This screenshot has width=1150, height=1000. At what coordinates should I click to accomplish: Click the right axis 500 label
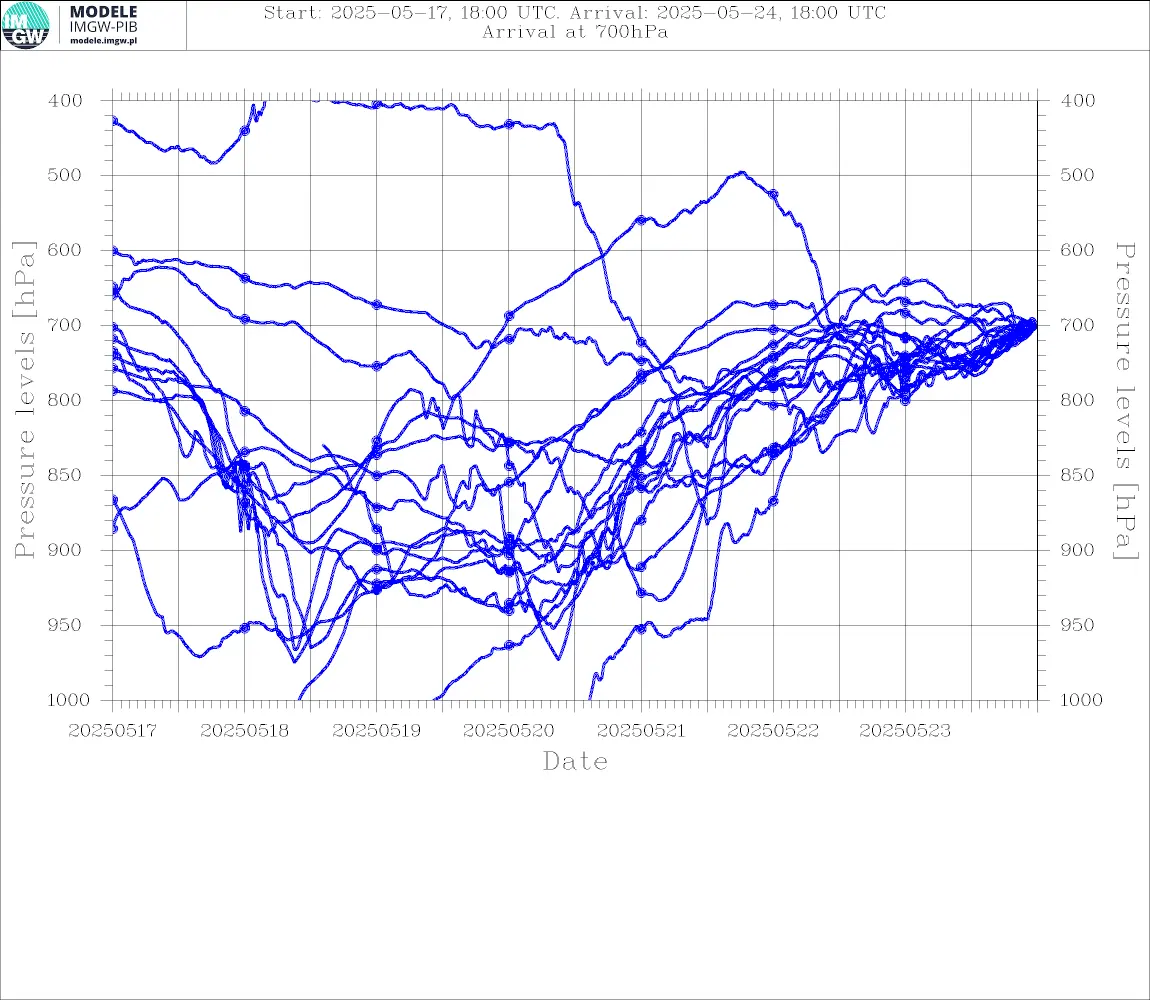tap(1078, 175)
